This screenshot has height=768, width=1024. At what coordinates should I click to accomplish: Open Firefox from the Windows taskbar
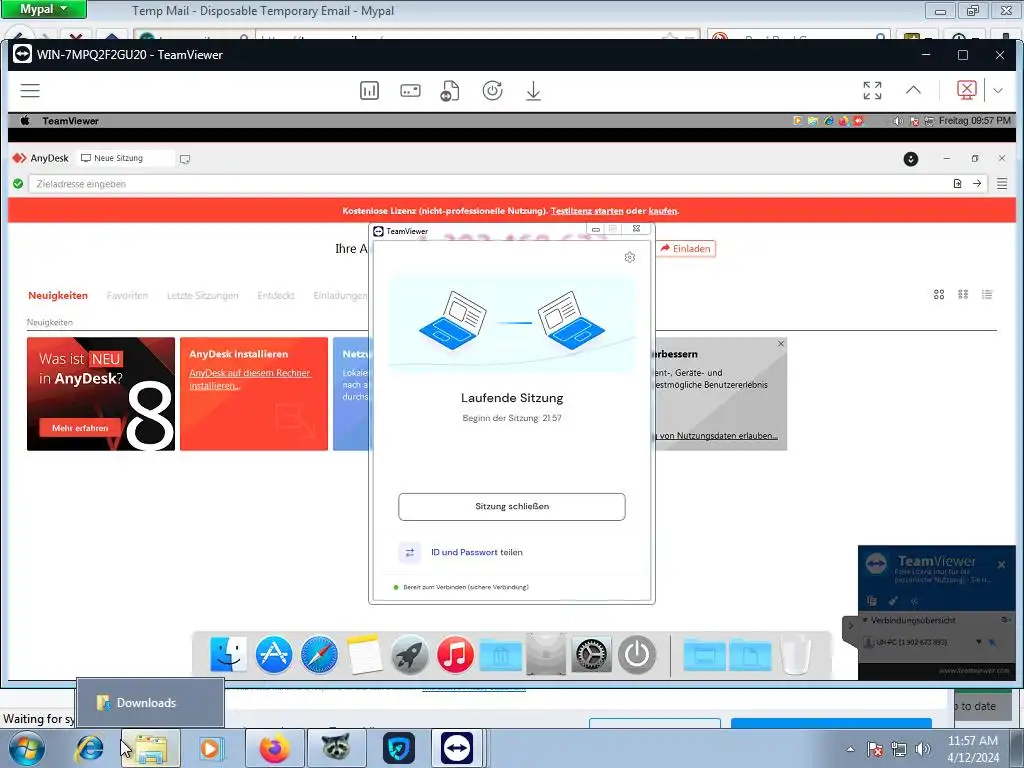point(274,748)
